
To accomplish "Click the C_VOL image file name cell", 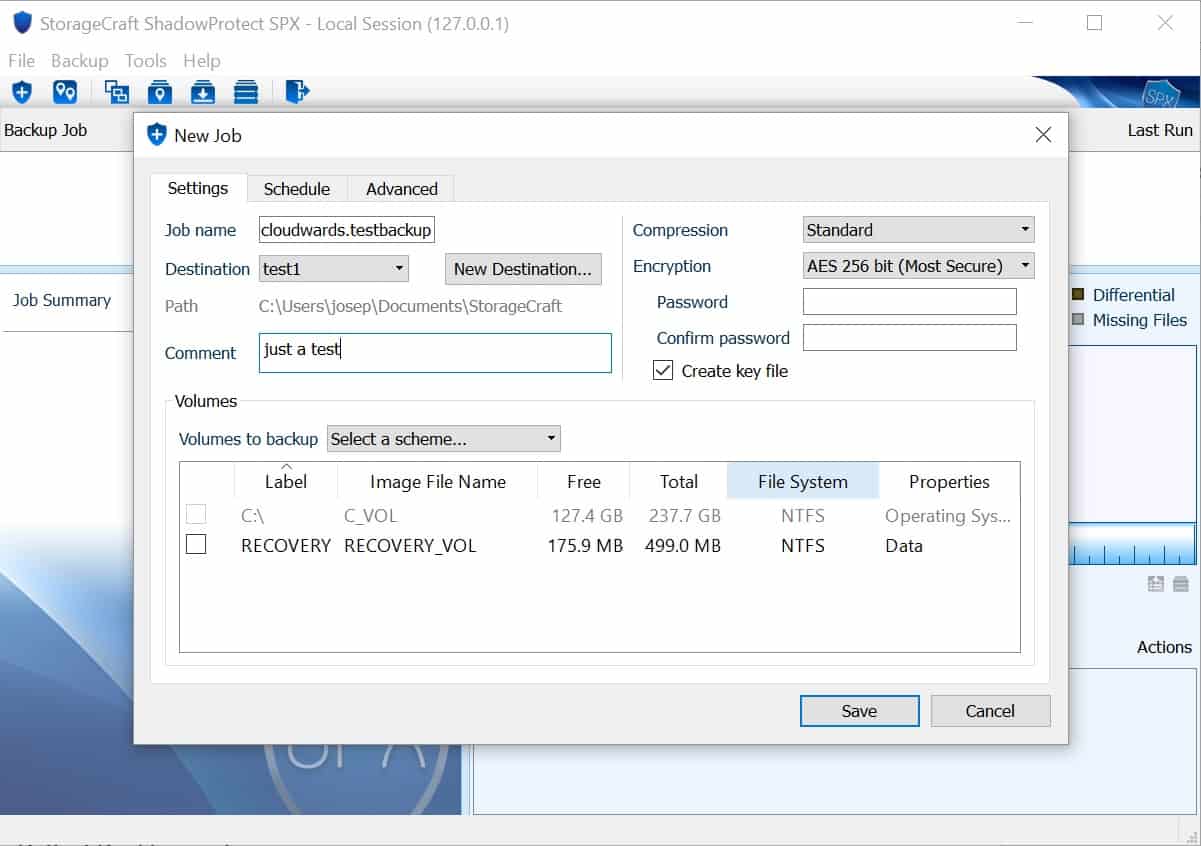I will 371,516.
